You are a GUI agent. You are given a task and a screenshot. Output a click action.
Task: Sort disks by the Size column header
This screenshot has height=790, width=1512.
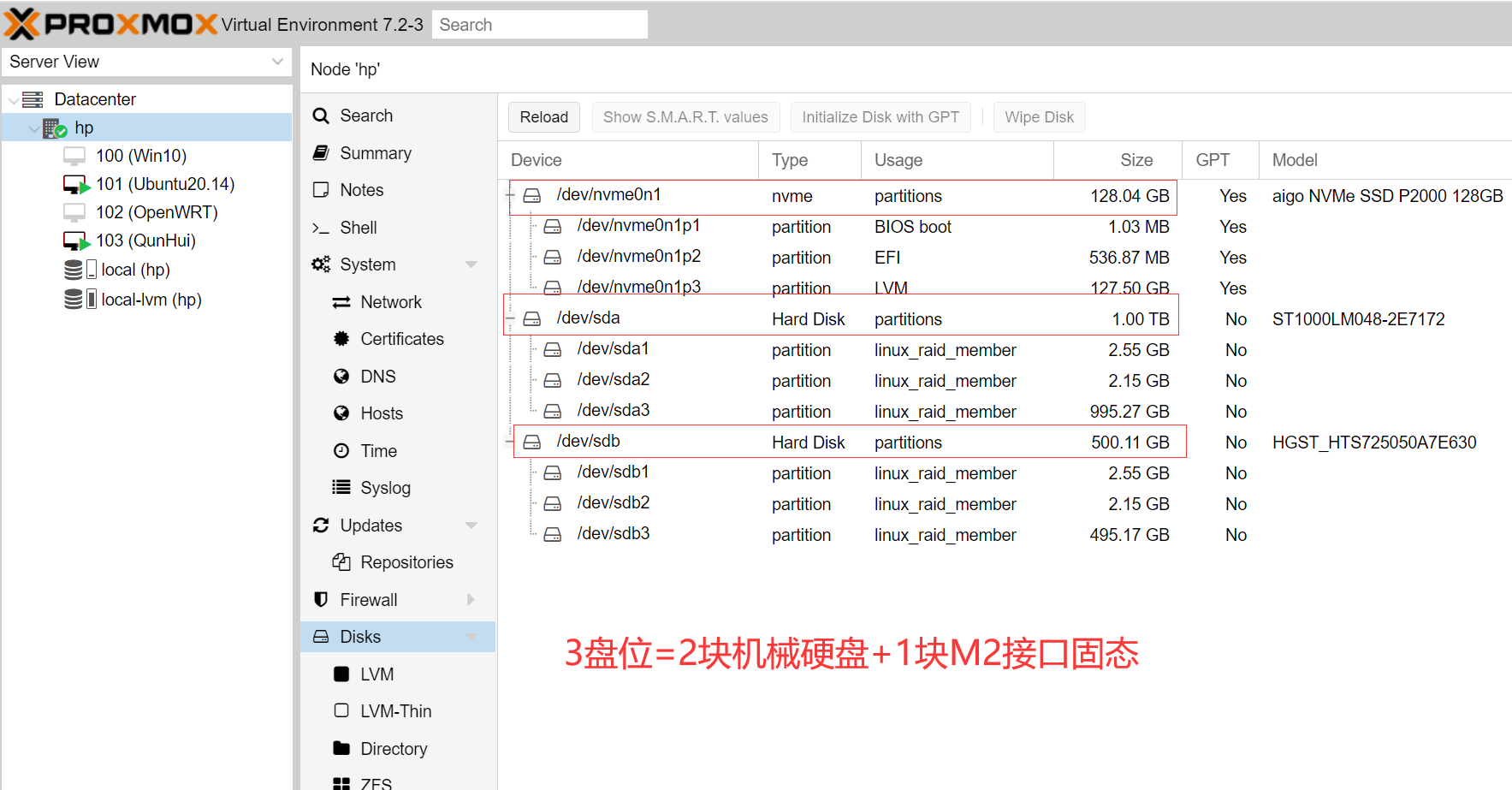pos(1135,160)
